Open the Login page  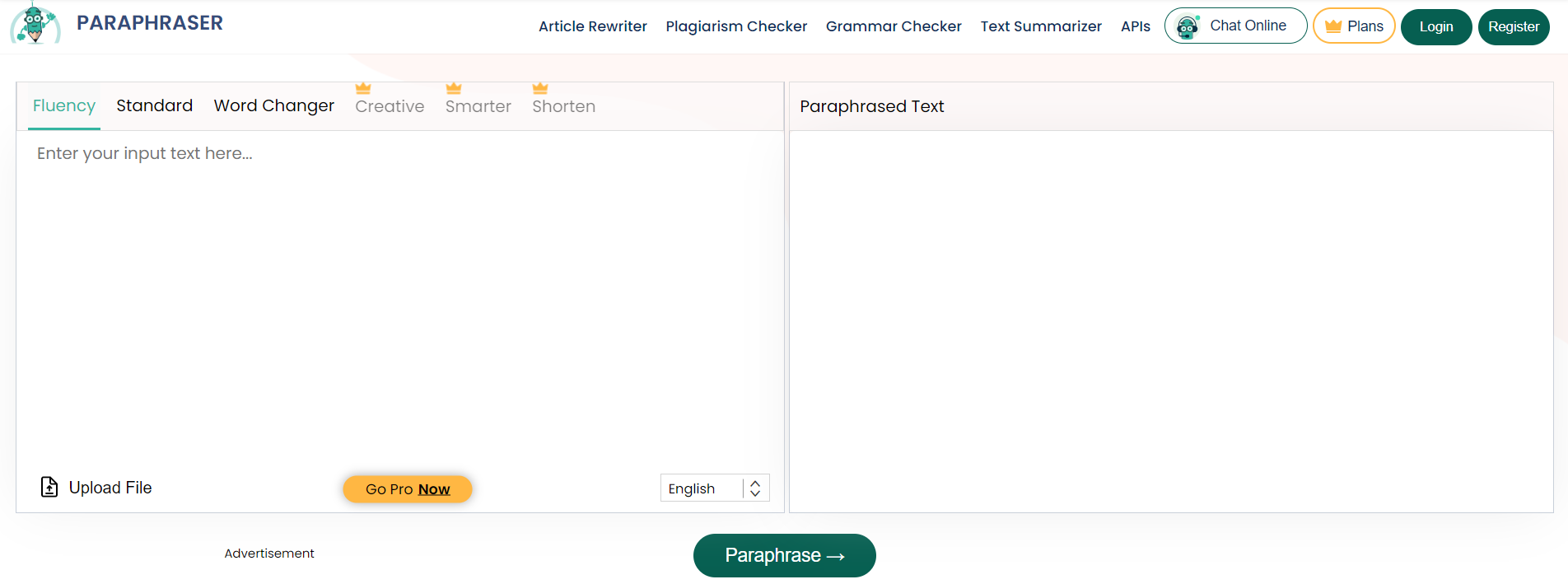tap(1436, 26)
